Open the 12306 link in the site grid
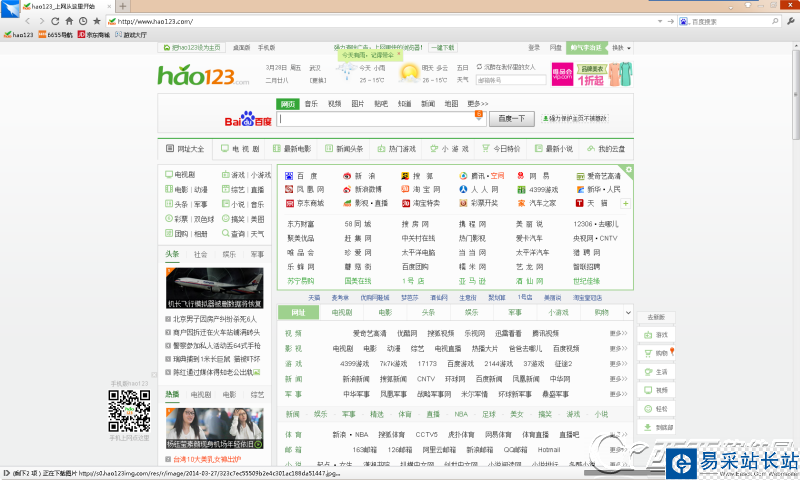The image size is (800, 480). [x=582, y=224]
